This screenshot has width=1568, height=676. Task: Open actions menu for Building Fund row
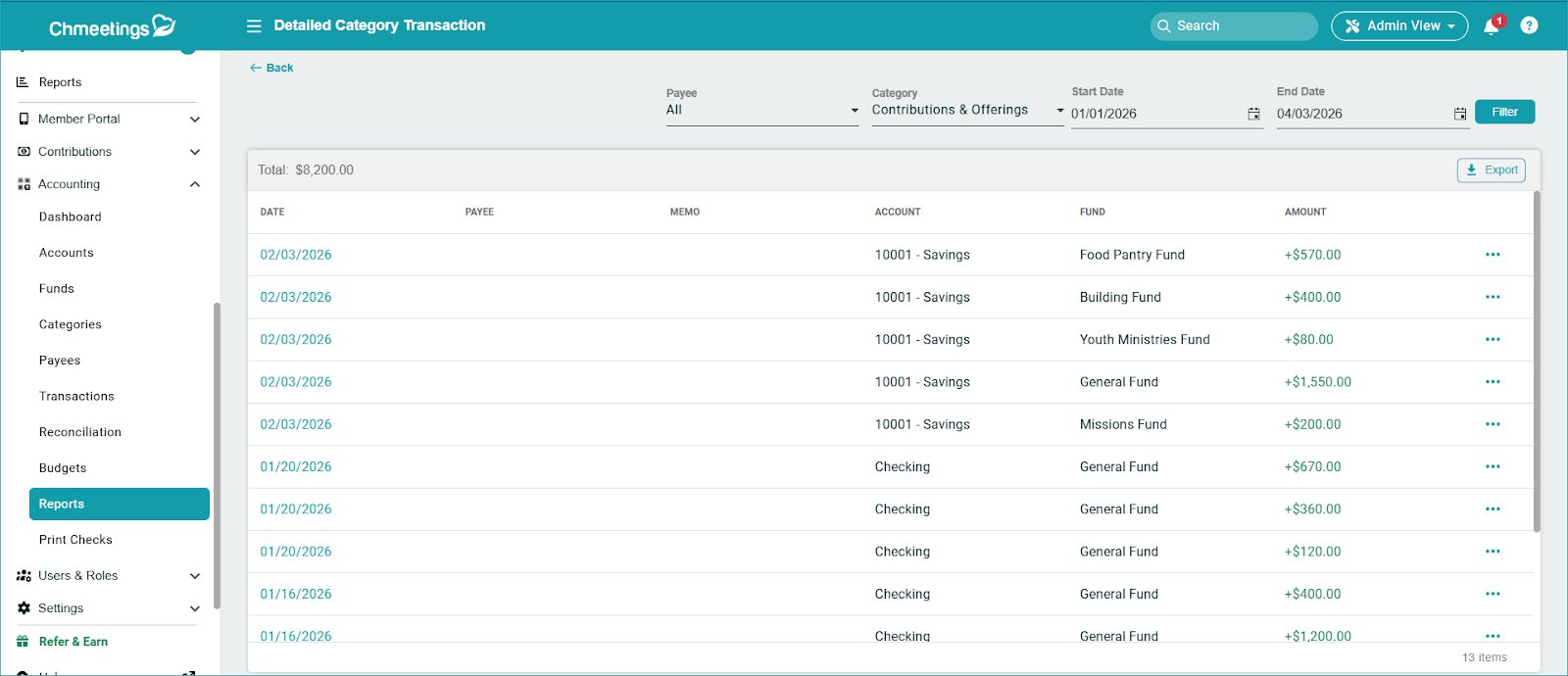coord(1493,297)
